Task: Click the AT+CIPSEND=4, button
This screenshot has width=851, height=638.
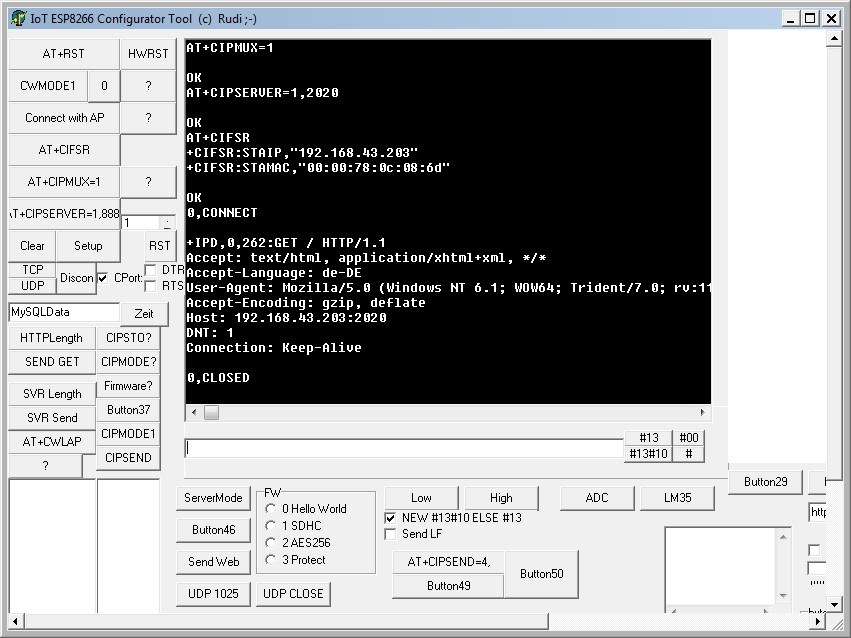Action: pos(449,562)
